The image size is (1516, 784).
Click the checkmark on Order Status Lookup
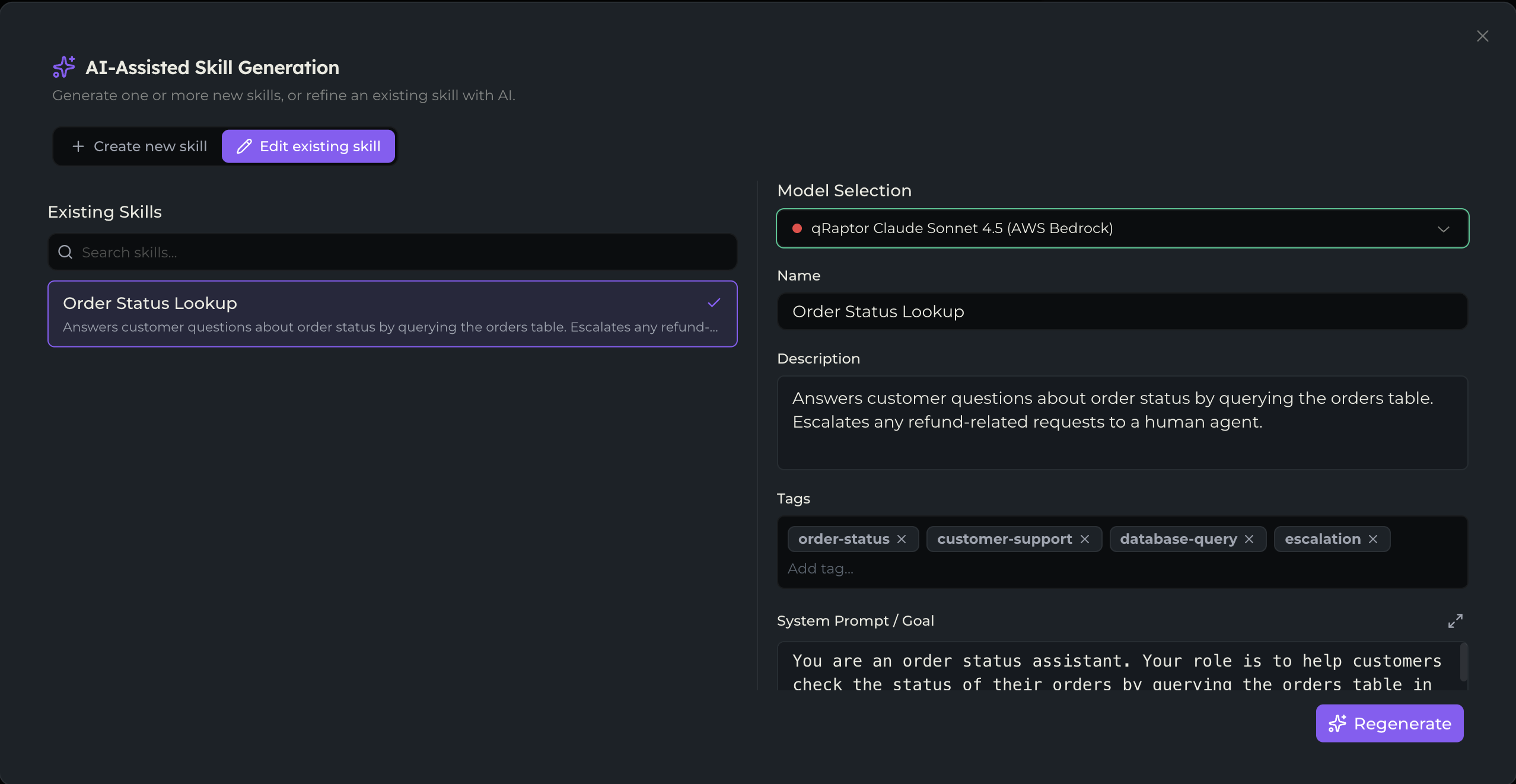tap(714, 302)
